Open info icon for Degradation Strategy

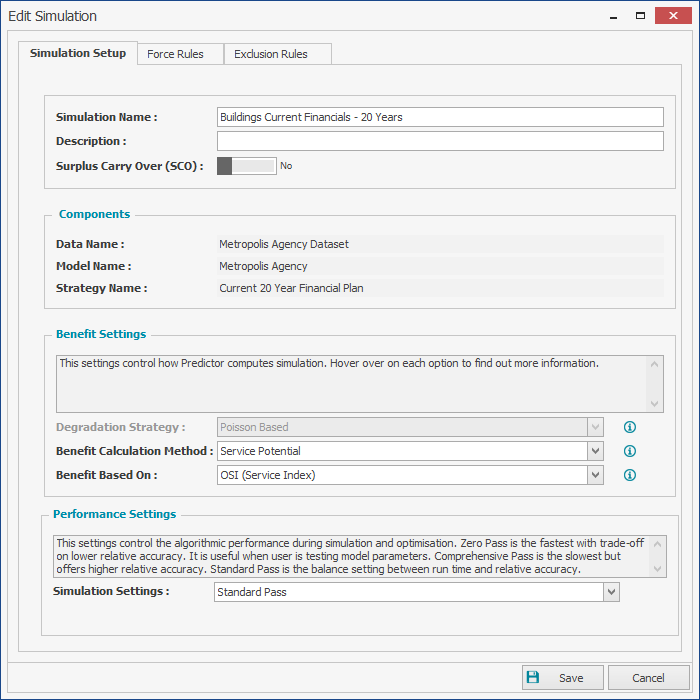[x=629, y=427]
